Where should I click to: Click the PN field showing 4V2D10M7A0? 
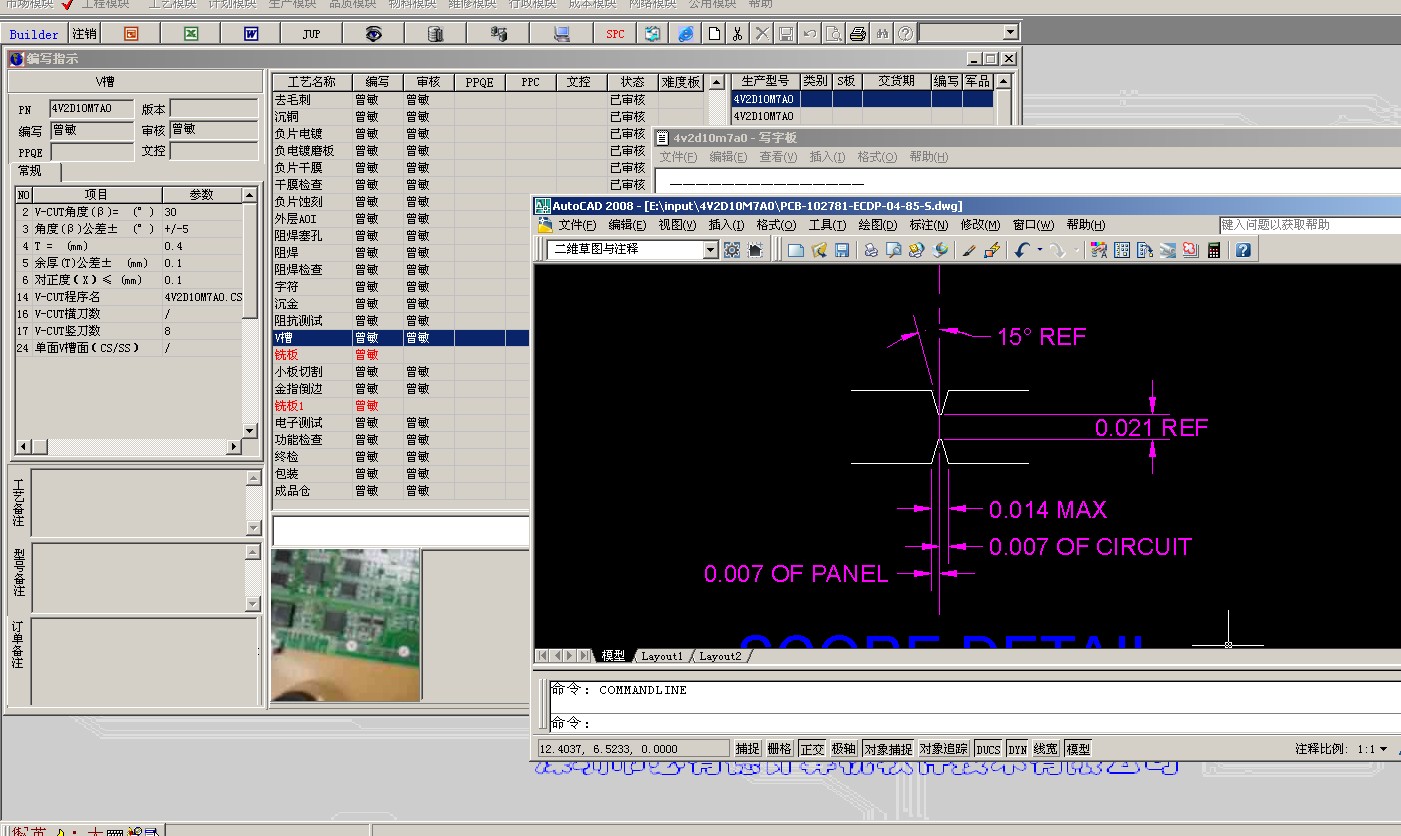[91, 108]
